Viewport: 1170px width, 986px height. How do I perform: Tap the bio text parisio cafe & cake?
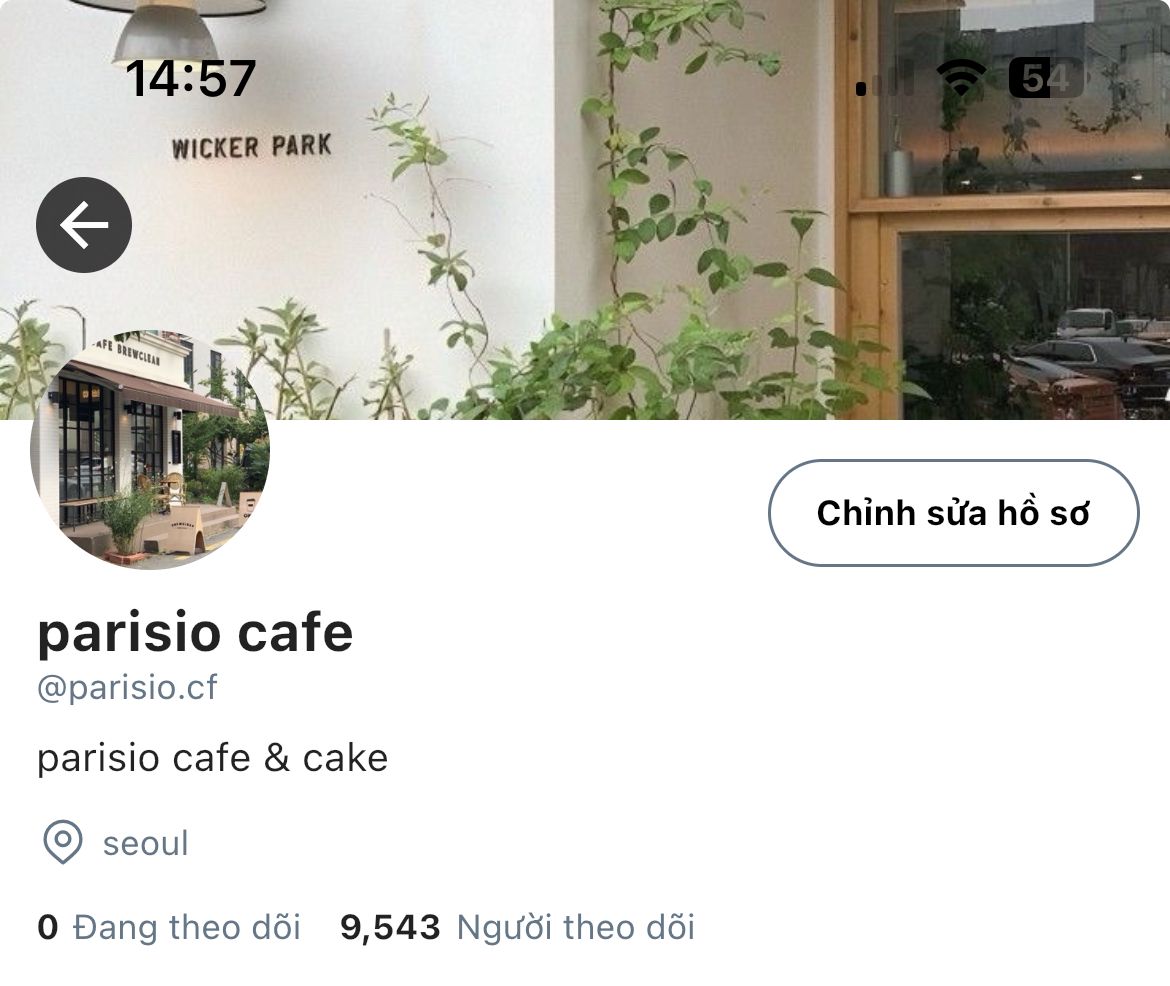tap(213, 759)
